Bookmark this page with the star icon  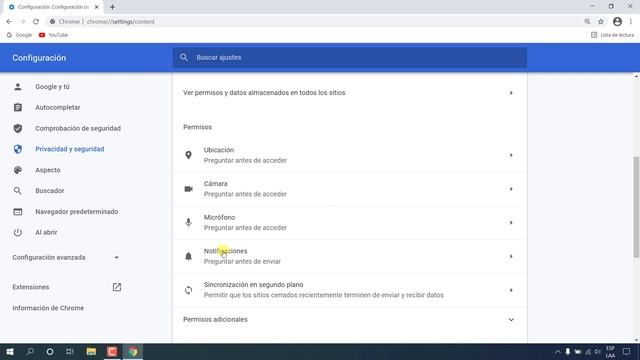click(601, 22)
